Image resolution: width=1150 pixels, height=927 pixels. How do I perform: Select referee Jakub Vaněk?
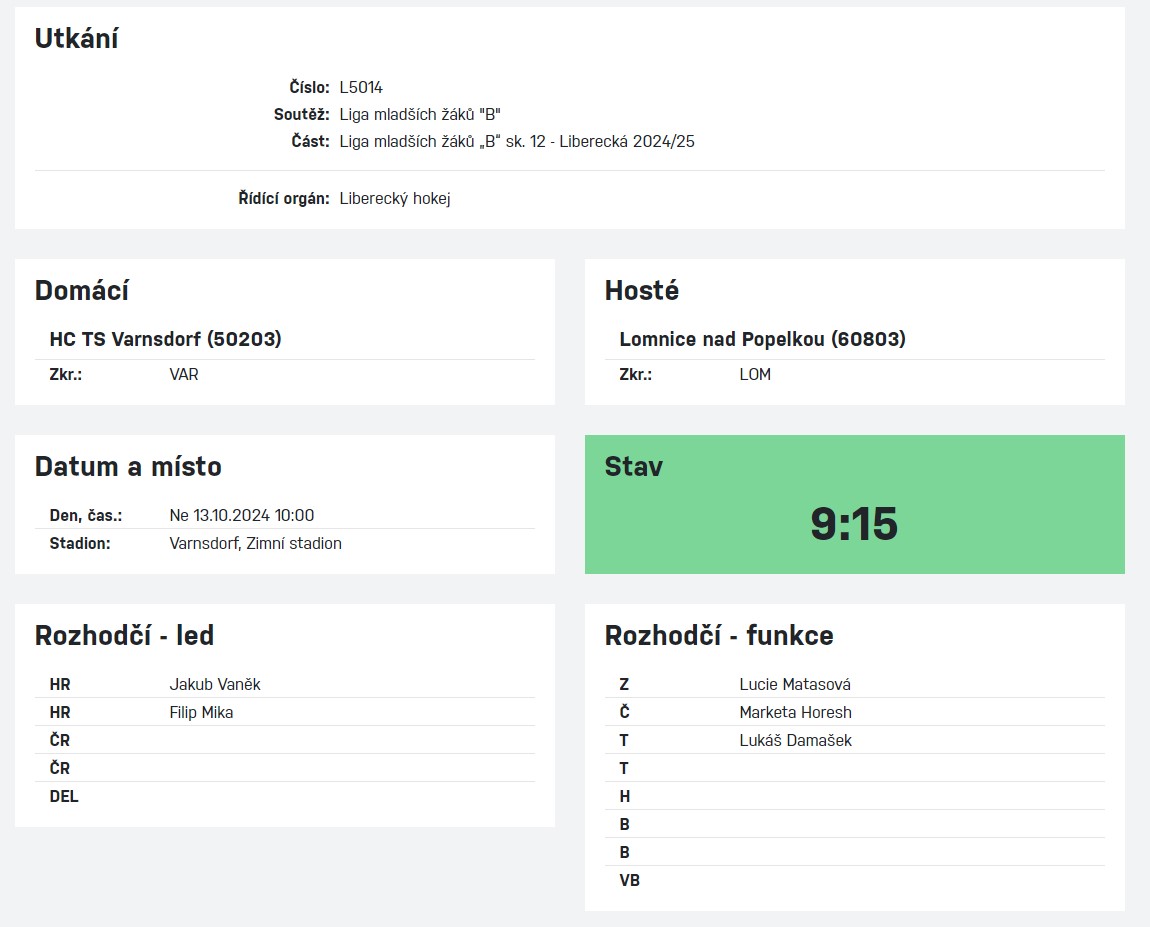tap(215, 684)
